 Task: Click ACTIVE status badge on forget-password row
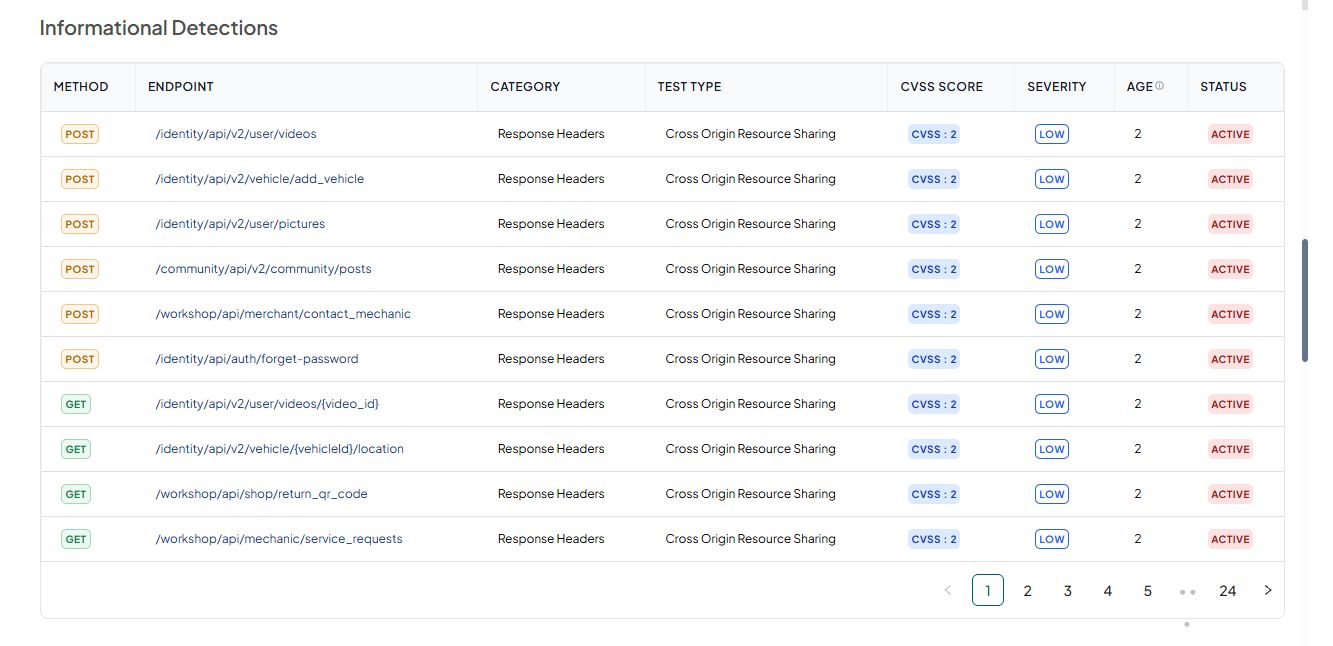[1230, 359]
